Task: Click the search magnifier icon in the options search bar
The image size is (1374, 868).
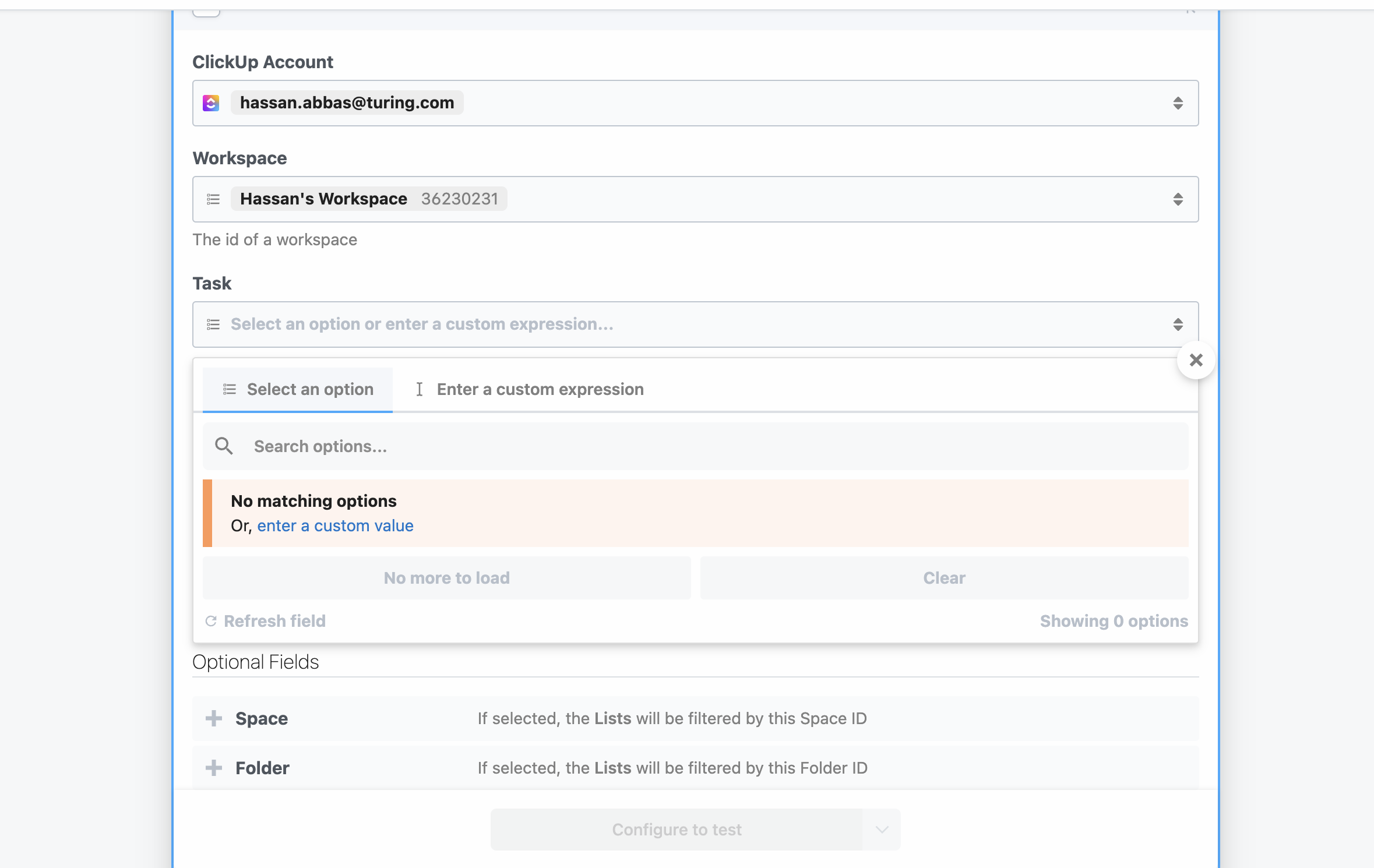Action: pos(224,446)
